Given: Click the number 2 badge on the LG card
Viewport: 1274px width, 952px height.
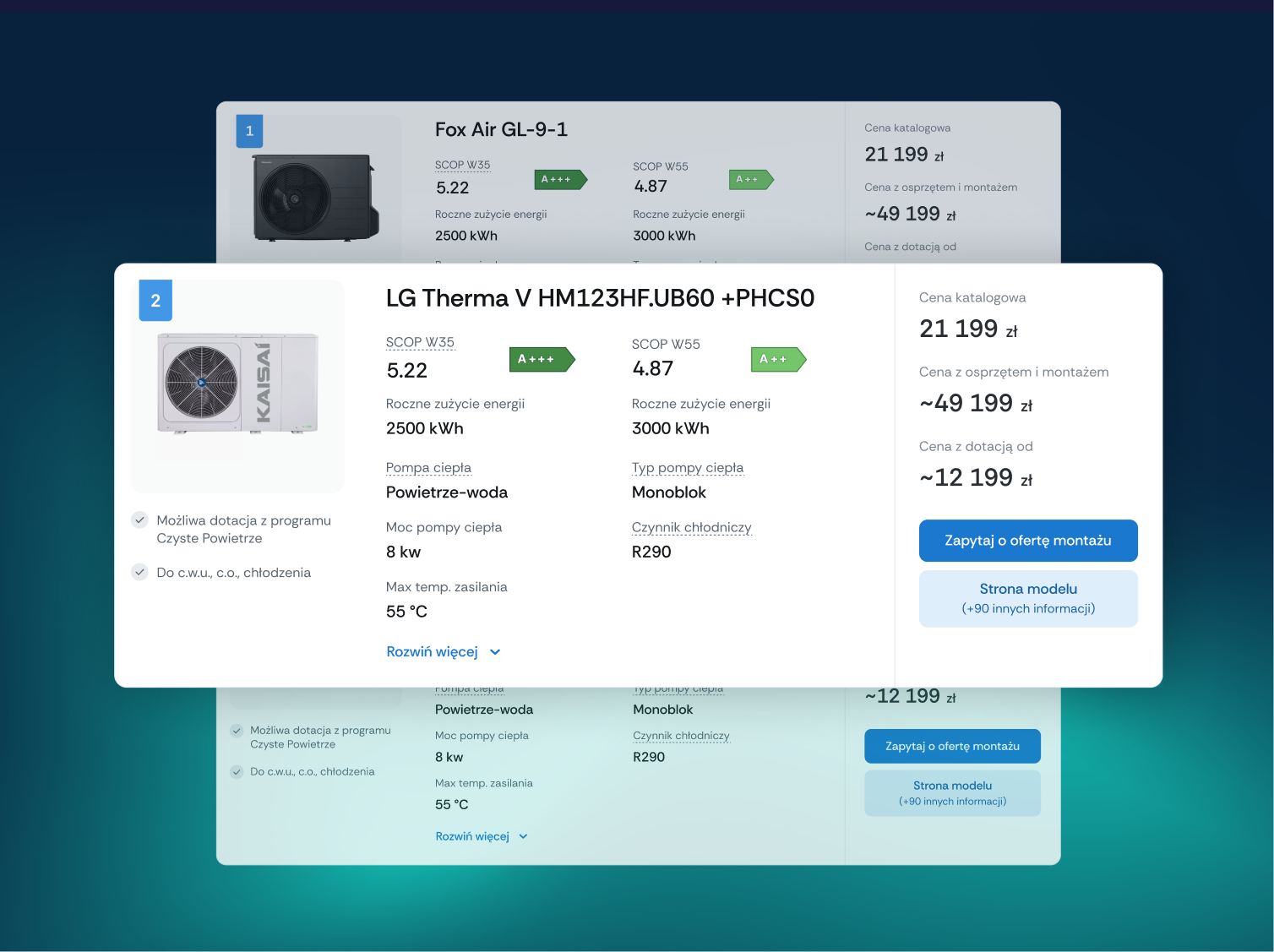Looking at the screenshot, I should click(155, 300).
